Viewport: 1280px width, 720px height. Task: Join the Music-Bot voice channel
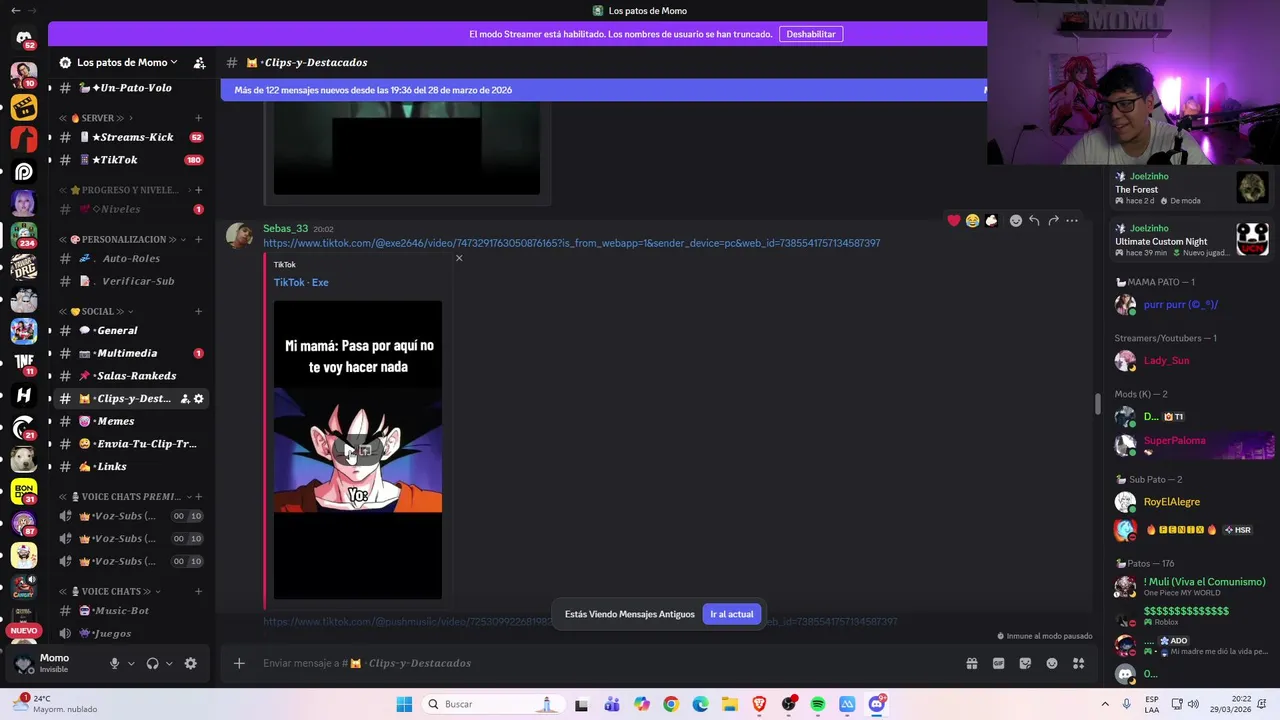(x=130, y=610)
